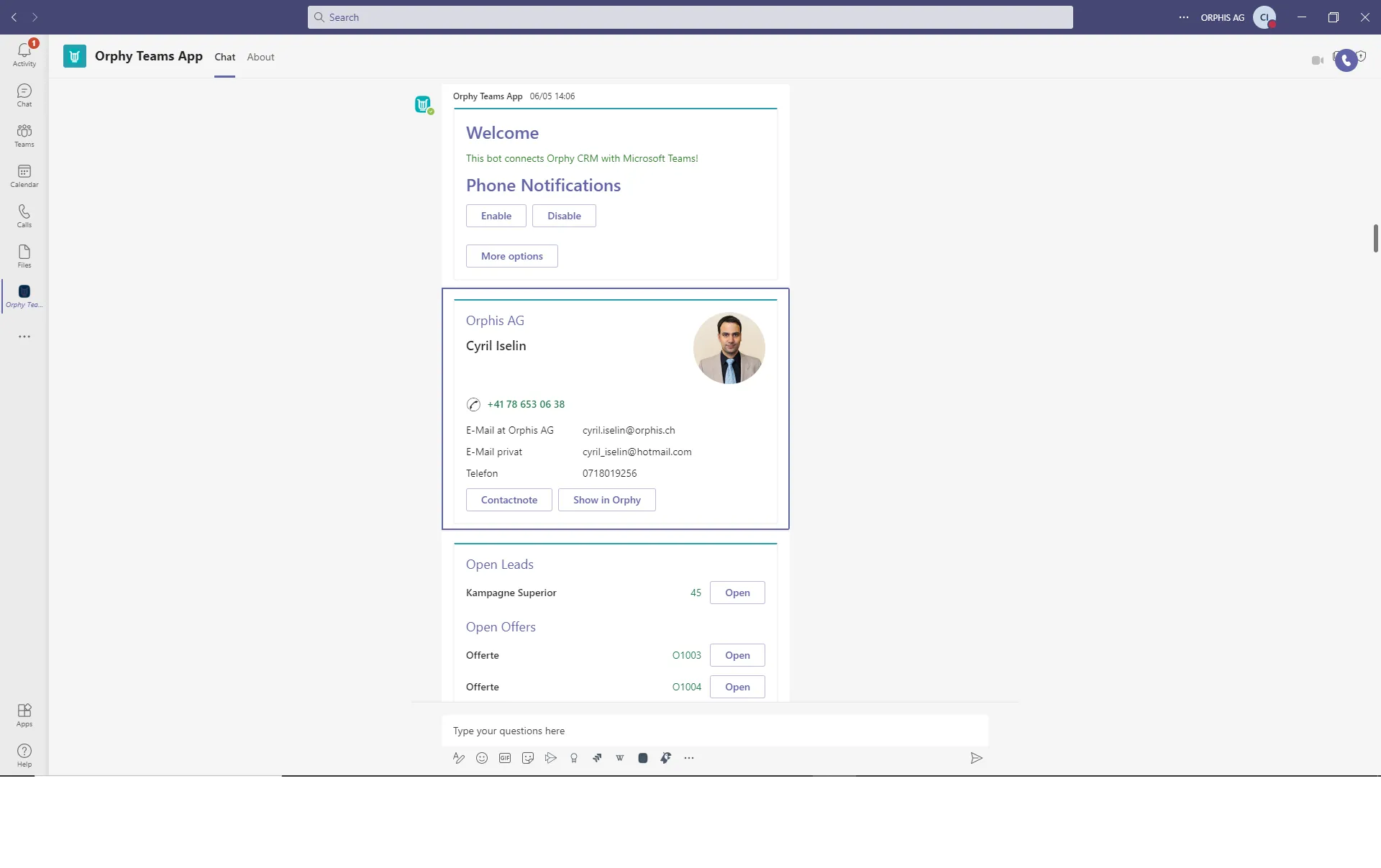Click the Search box in the title bar
The width and height of the screenshot is (1381, 868).
(690, 17)
